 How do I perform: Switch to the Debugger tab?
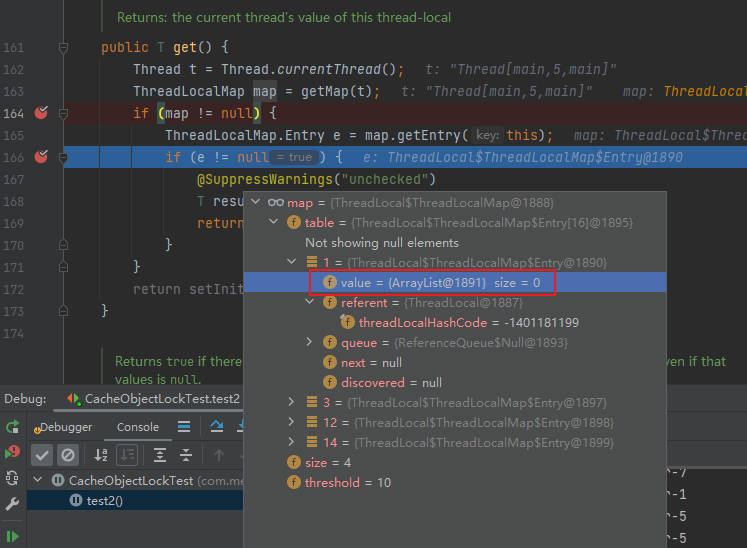tap(65, 427)
